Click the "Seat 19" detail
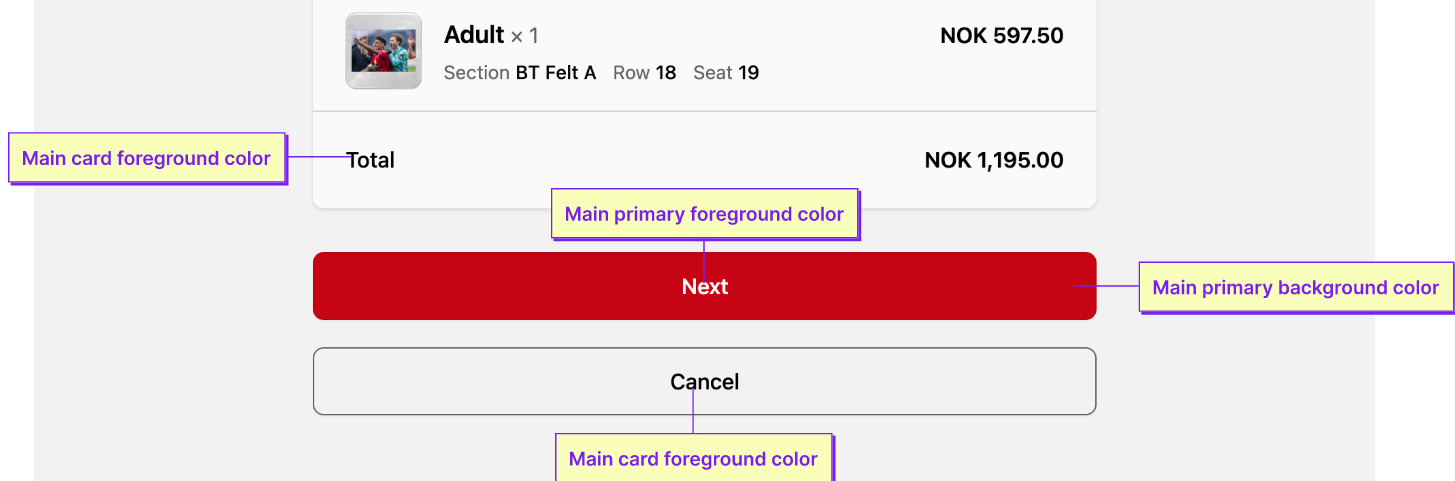Screen dimensions: 1455x481 click(726, 73)
